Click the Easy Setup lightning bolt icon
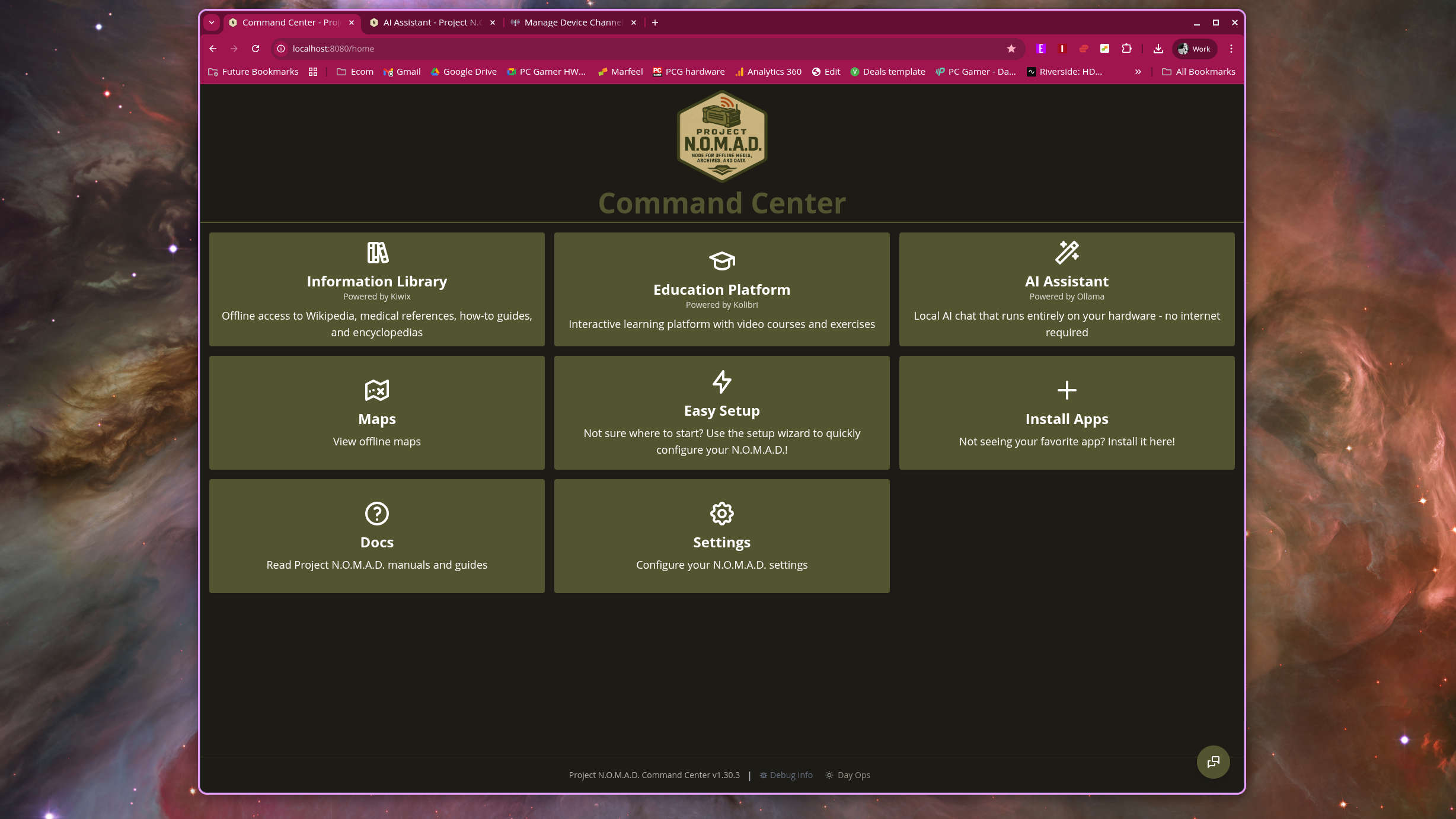The height and width of the screenshot is (819, 1456). pos(721,382)
